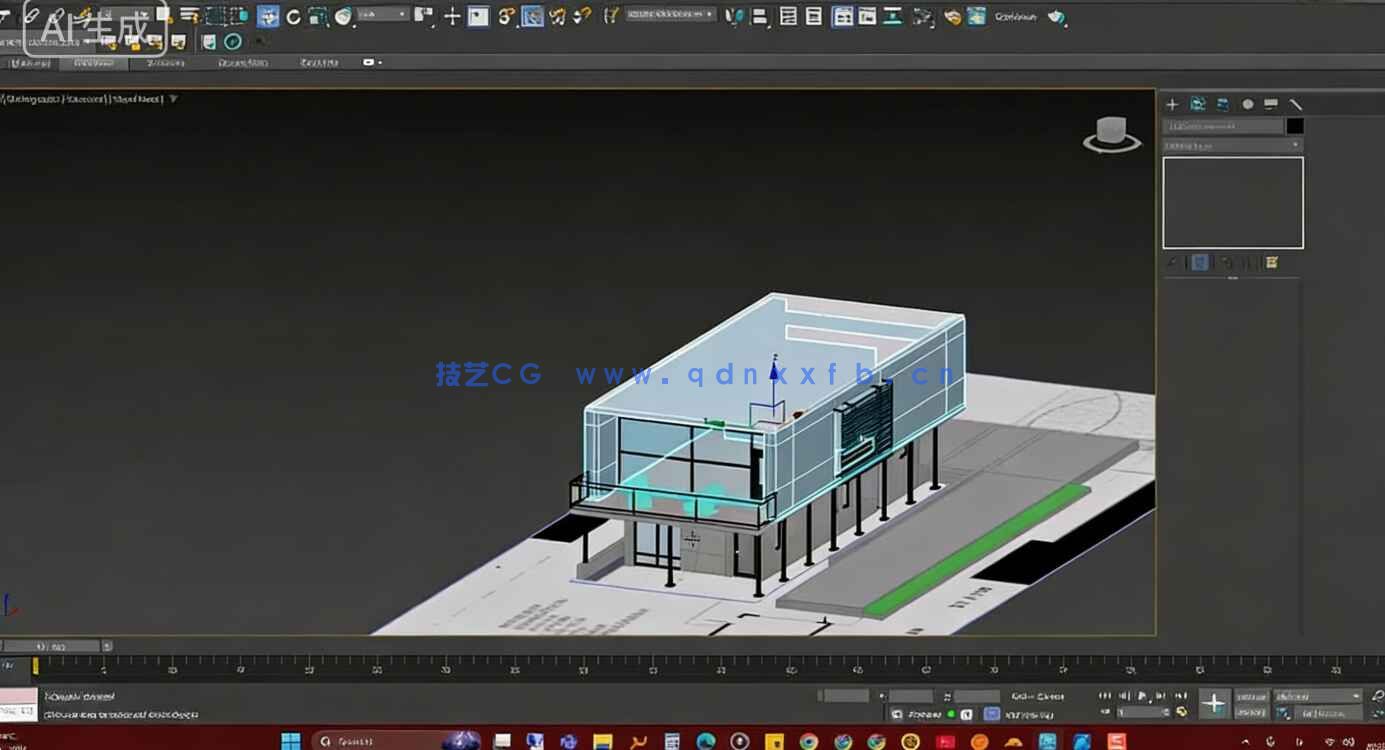
Task: Select the Move tool on main toolbar
Action: tap(453, 15)
